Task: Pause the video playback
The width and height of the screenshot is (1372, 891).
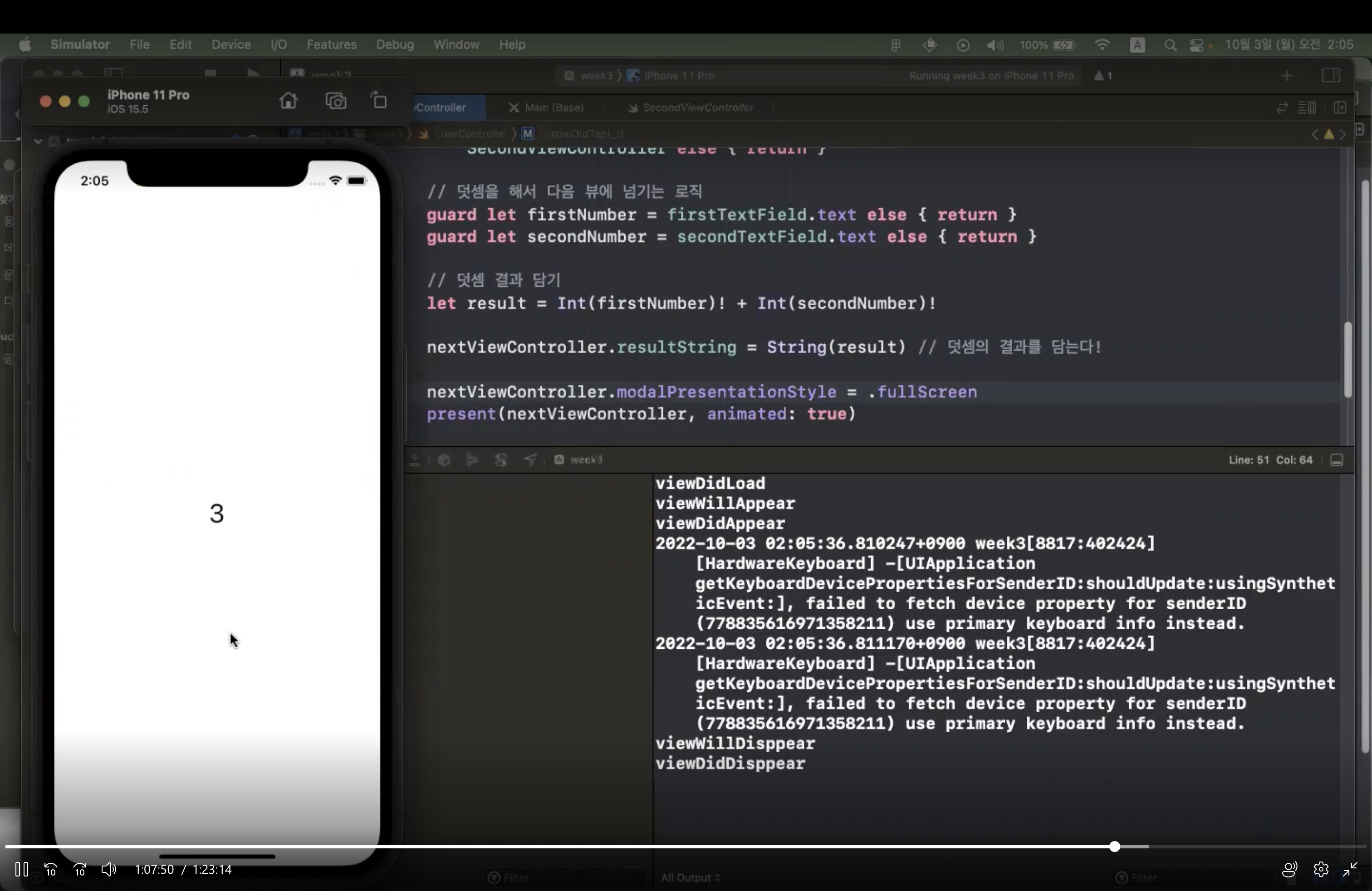Action: tap(22, 869)
